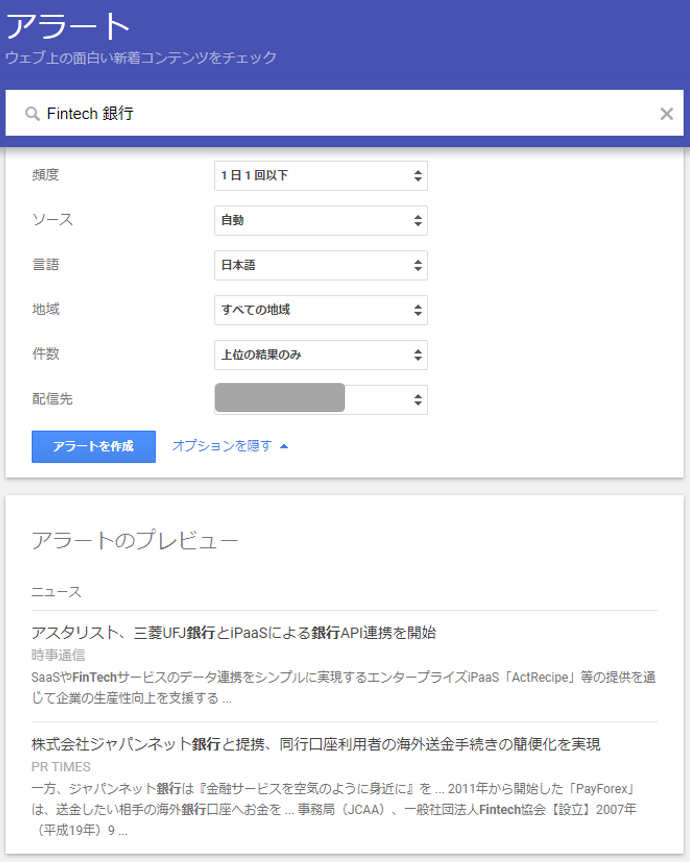Open the 配信先 dropdown
690x862 pixels.
[321, 399]
